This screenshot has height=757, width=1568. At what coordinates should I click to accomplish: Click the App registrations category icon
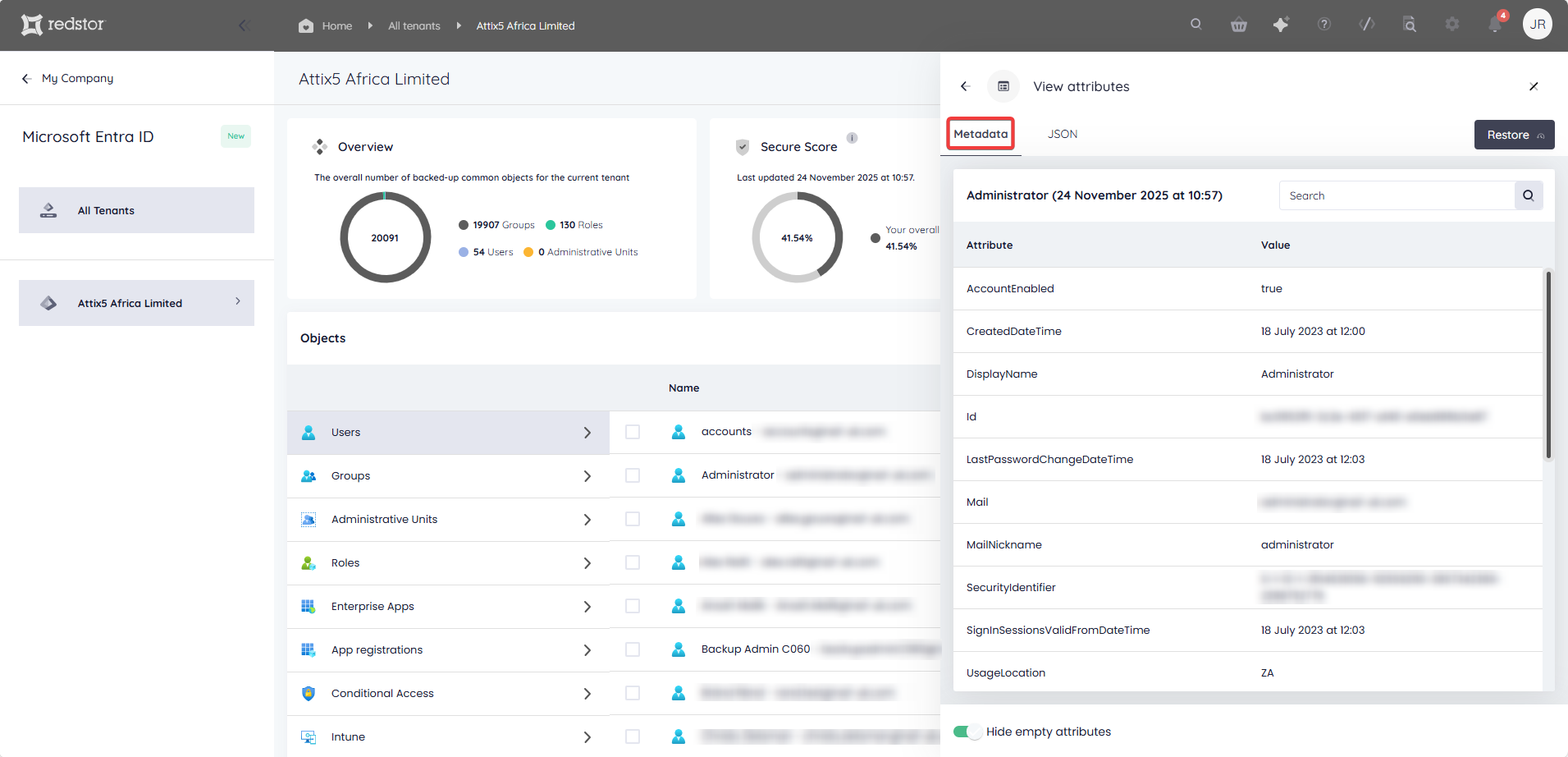pyautogui.click(x=309, y=650)
